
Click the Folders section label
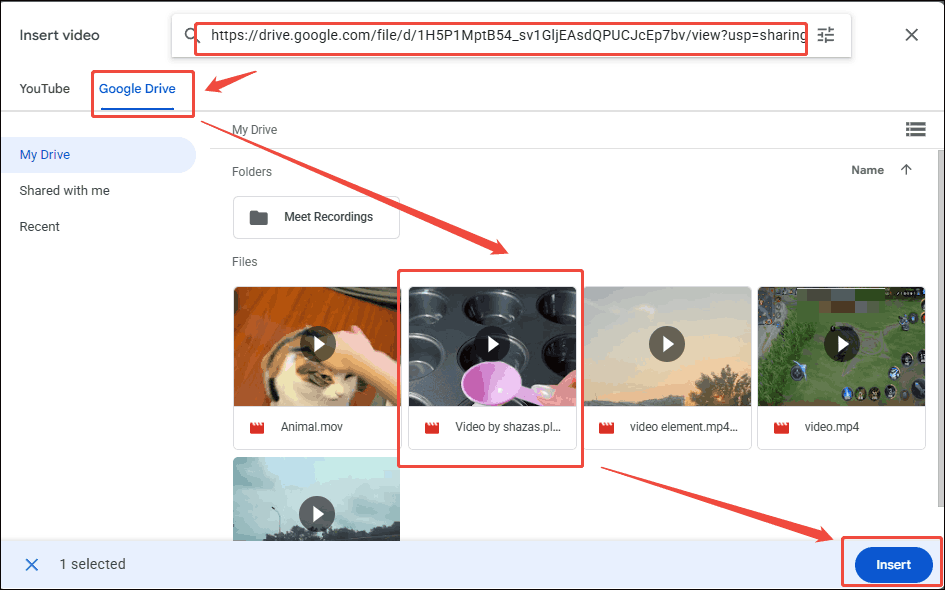coord(252,172)
